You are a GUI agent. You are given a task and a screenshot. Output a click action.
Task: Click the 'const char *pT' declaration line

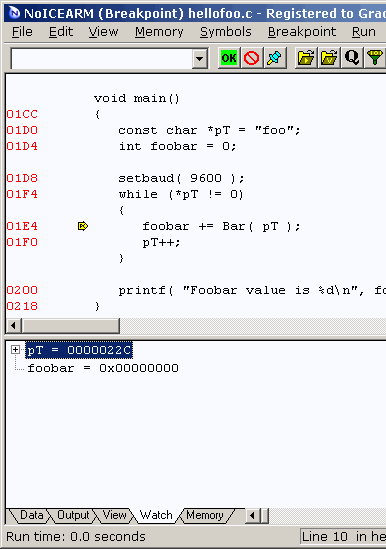point(209,130)
